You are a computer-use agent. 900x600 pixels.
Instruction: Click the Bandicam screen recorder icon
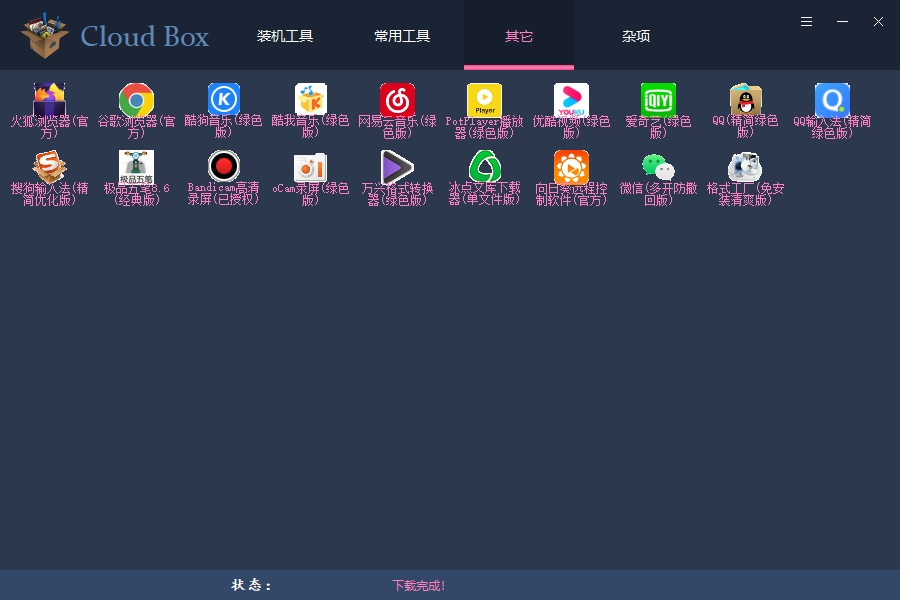(223, 167)
